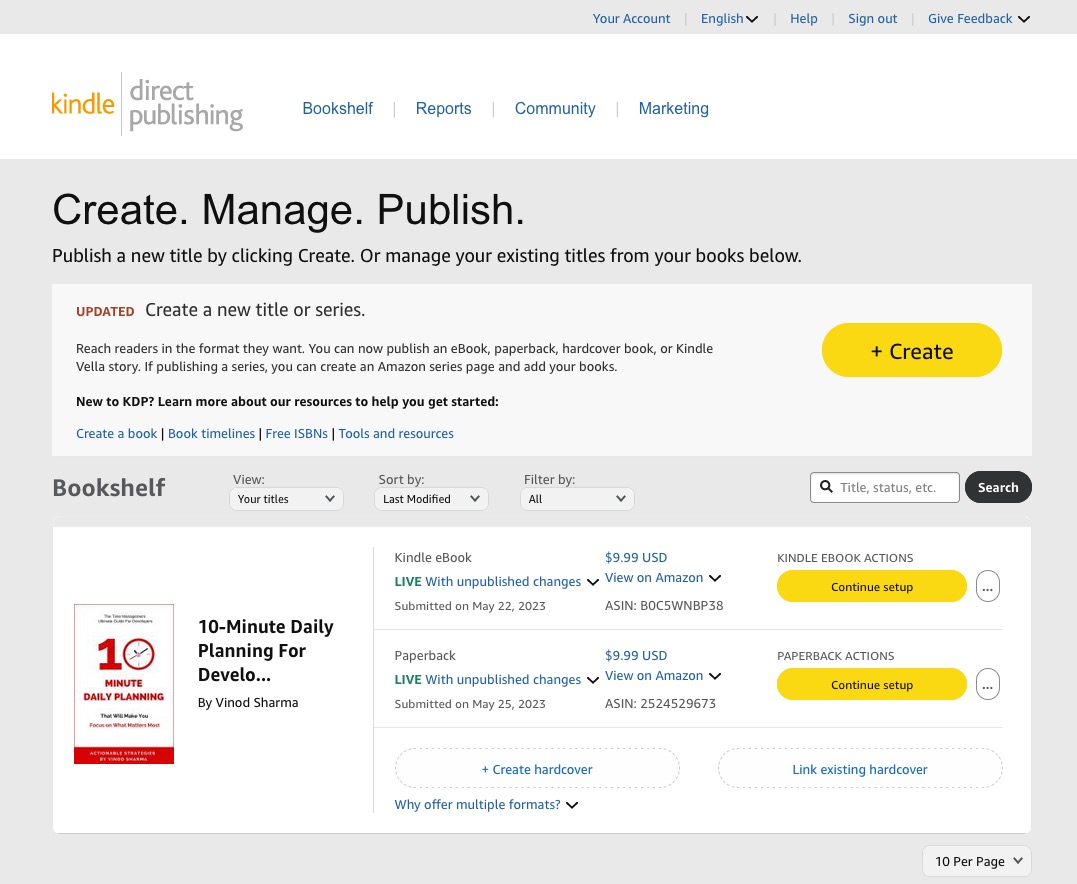Expand Kindle eBook 'View on Amazon' menu
The width and height of the screenshot is (1077, 884).
[663, 578]
